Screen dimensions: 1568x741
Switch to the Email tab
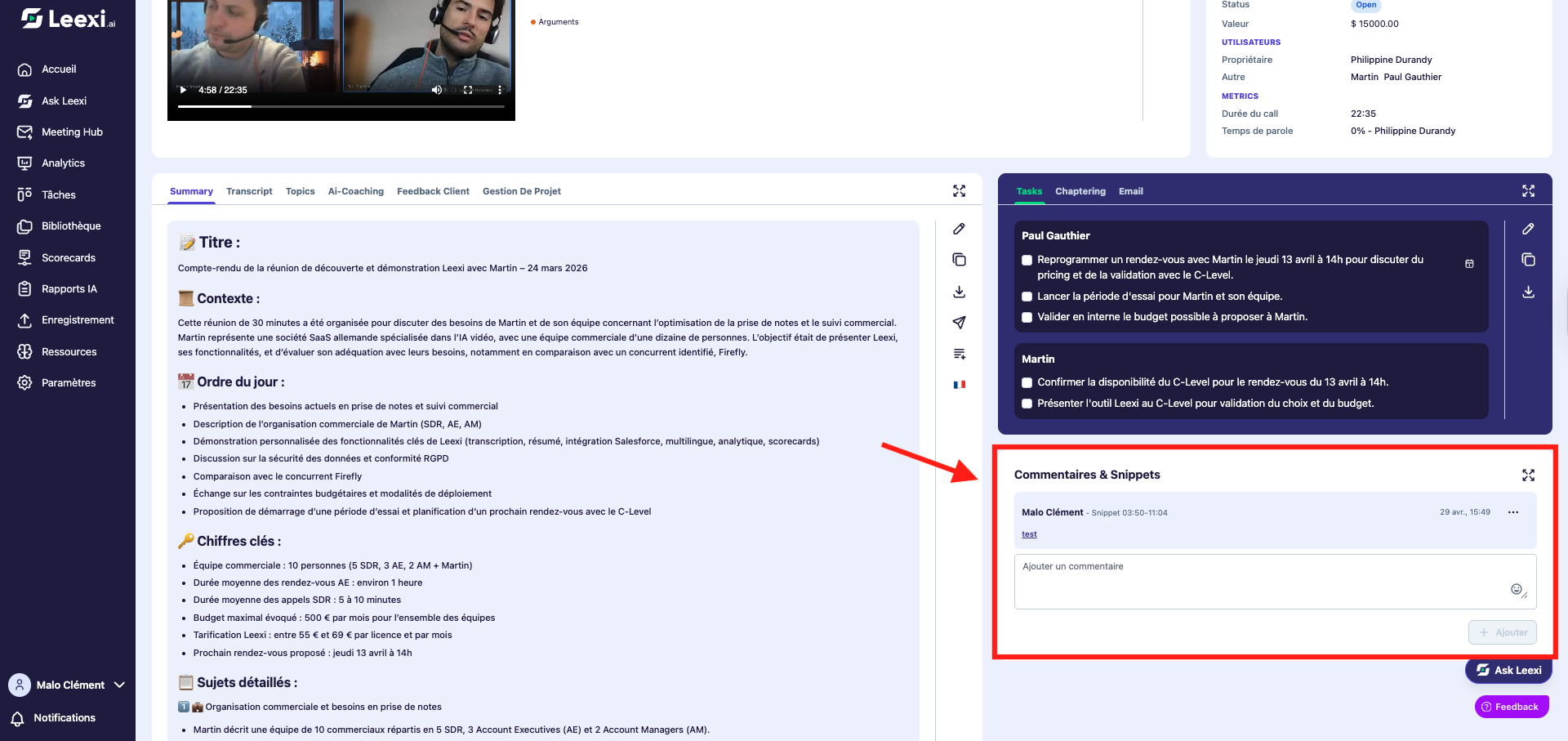click(1131, 191)
